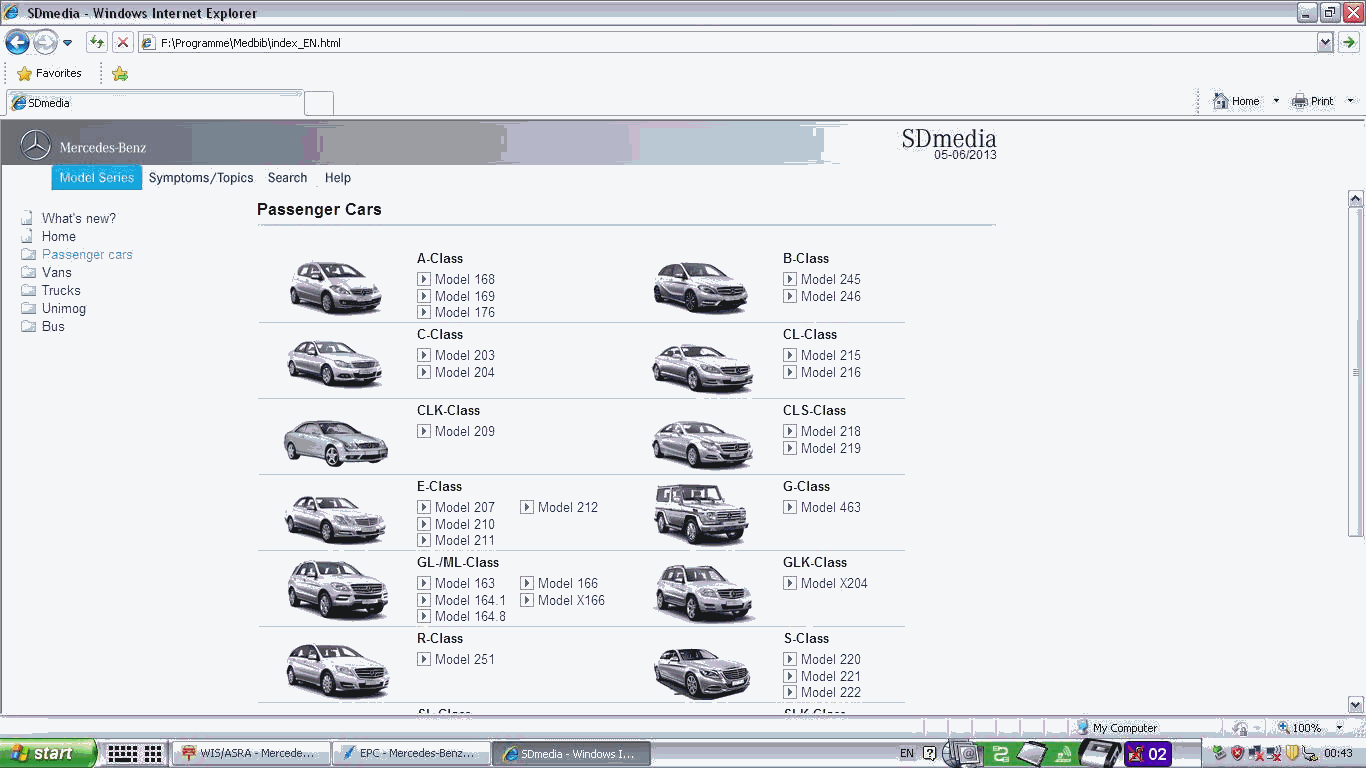1366x768 pixels.
Task: Click the page icon beside What's new?
Action: click(28, 218)
